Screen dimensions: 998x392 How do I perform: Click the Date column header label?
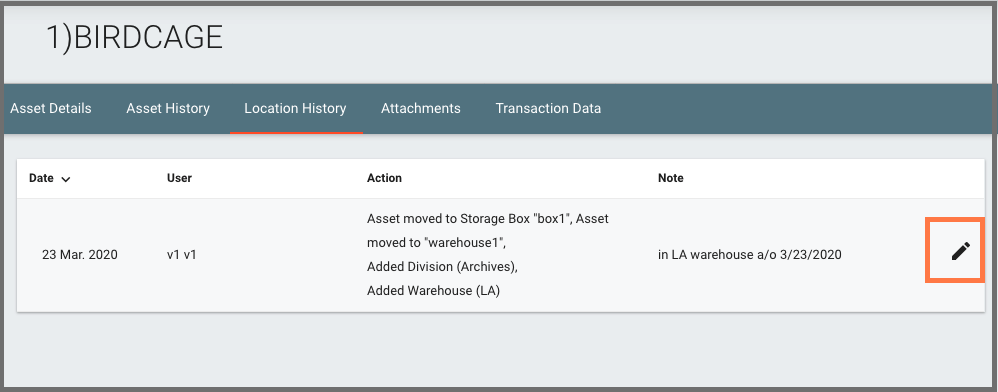tap(41, 178)
